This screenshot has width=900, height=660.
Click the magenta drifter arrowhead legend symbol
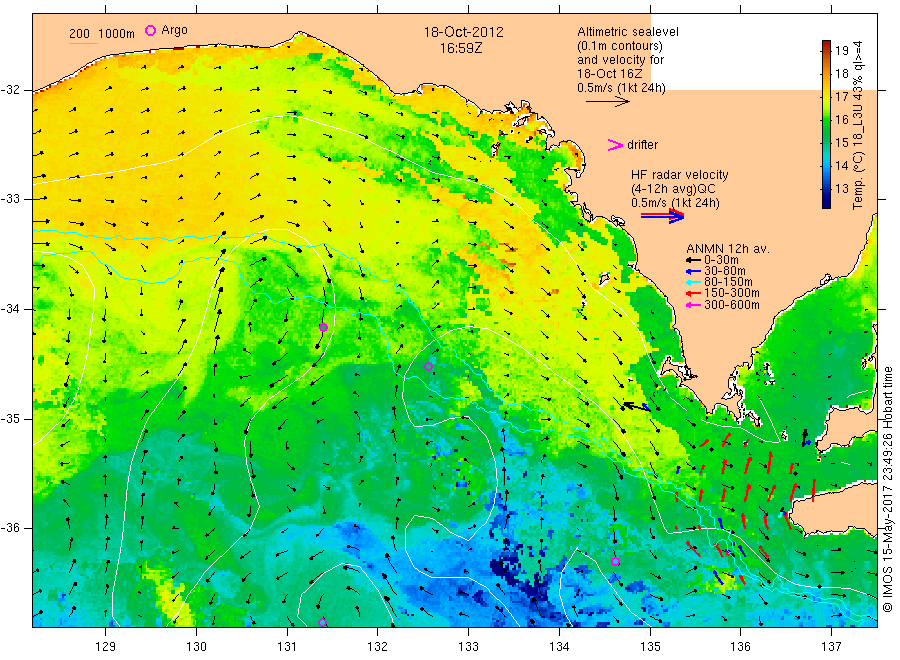[x=615, y=145]
